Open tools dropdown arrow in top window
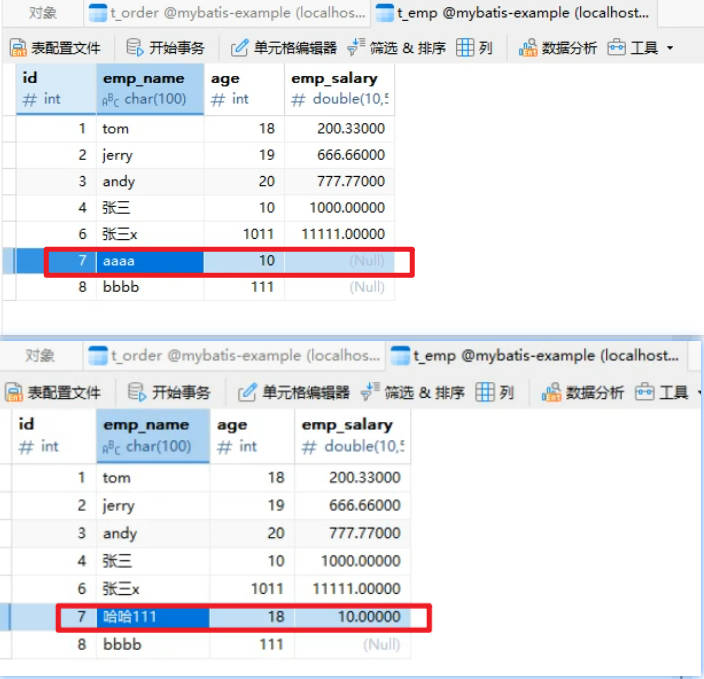The image size is (704, 679). 670,48
